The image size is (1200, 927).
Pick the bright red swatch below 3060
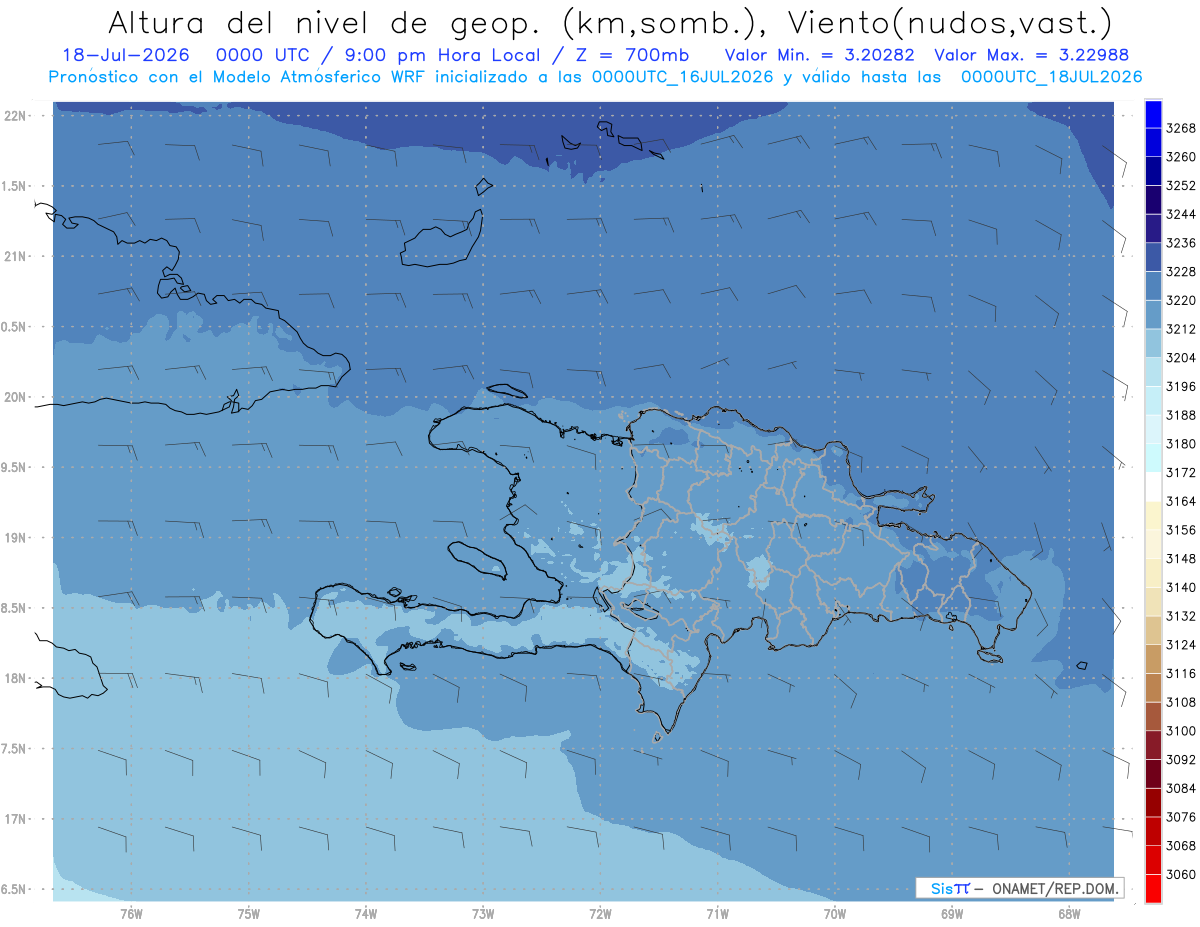click(x=1153, y=888)
